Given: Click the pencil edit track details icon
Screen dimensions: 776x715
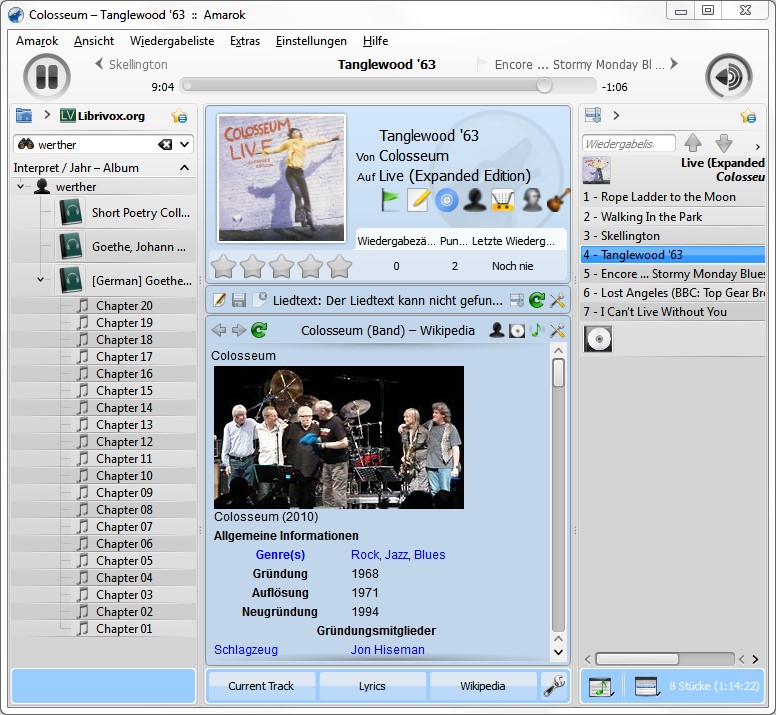Looking at the screenshot, I should pos(418,200).
